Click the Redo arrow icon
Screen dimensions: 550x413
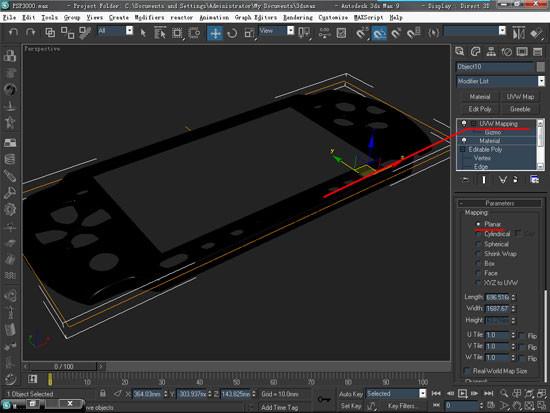(31, 33)
